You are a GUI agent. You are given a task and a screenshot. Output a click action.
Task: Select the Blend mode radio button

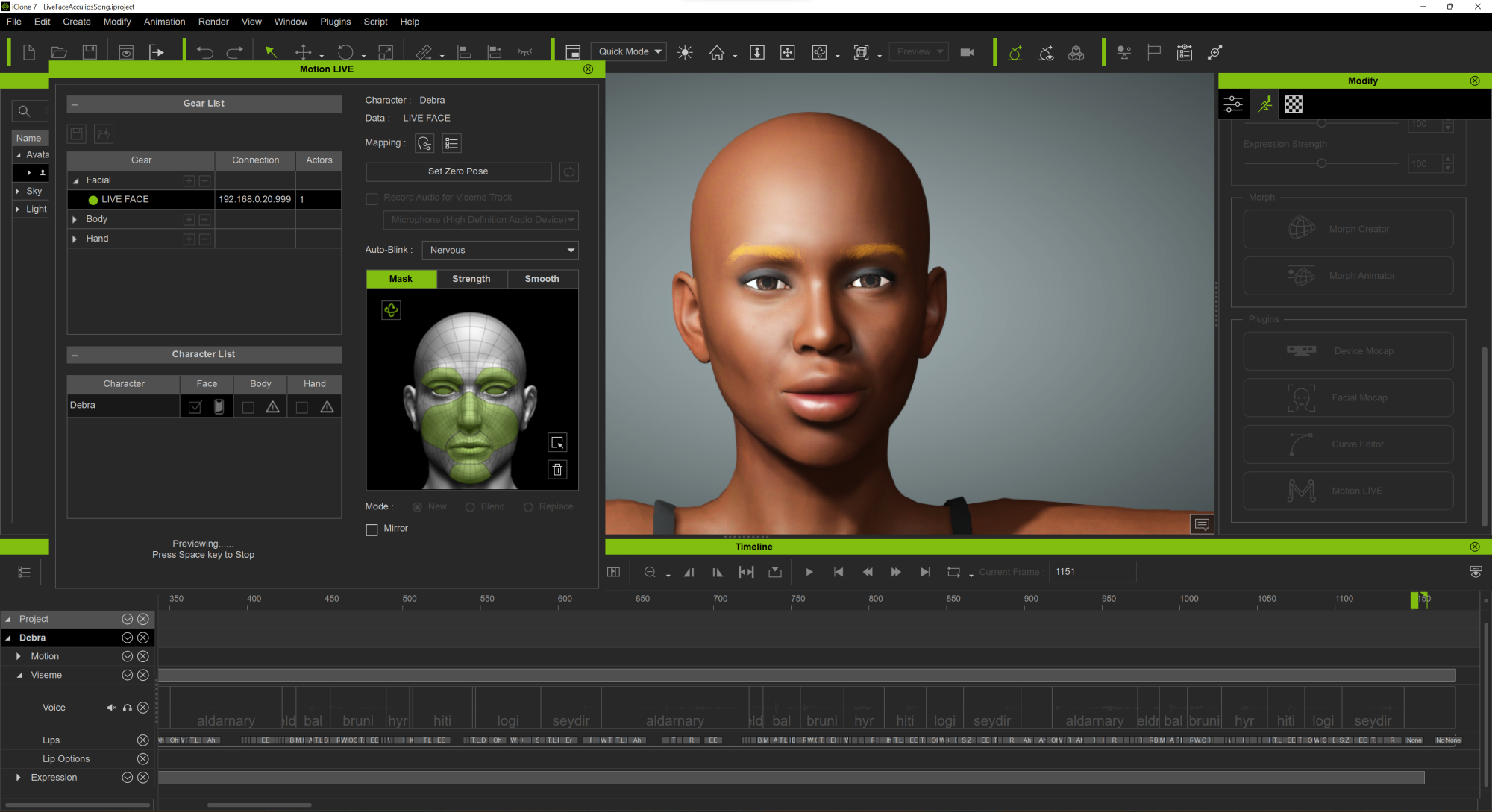click(x=470, y=507)
